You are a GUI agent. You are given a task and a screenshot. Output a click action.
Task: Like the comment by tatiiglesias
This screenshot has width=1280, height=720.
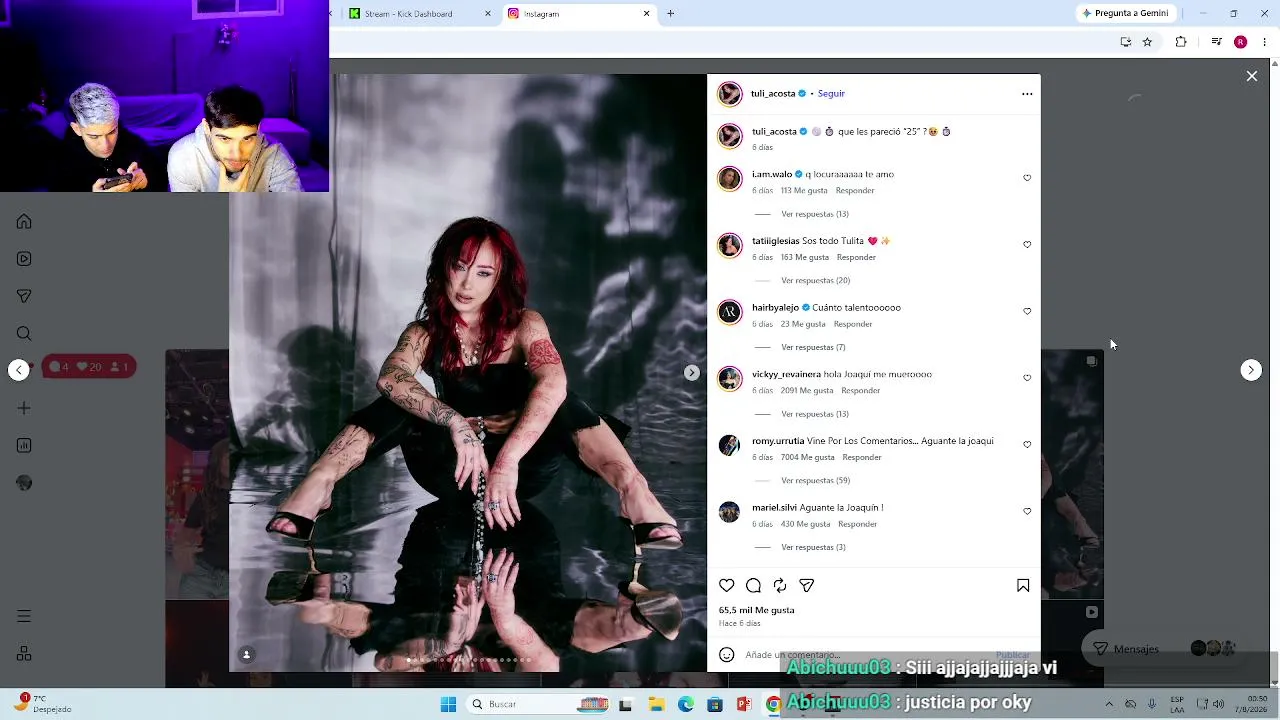1027,245
